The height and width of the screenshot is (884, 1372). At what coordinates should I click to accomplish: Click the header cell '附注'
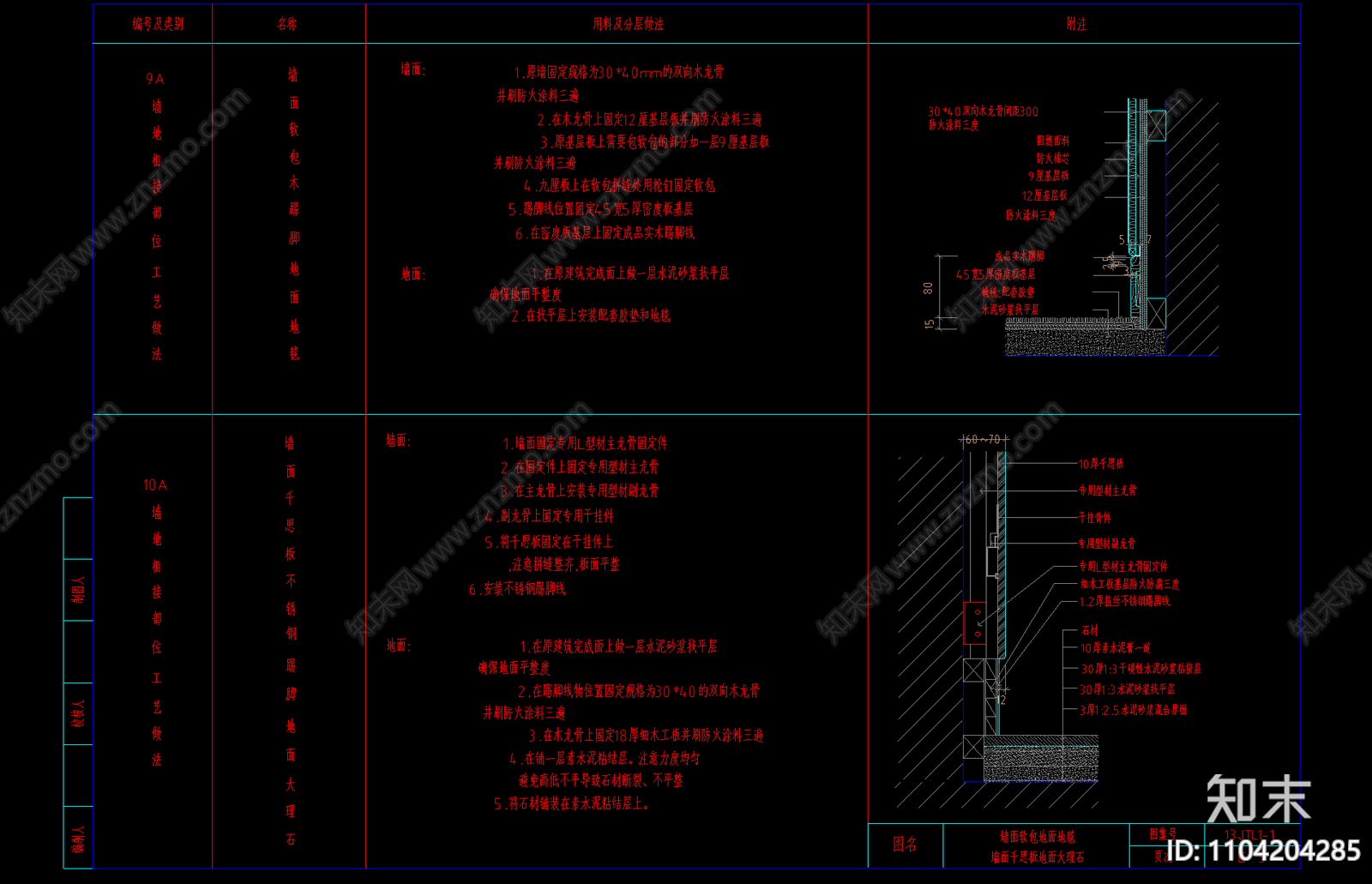1077,24
